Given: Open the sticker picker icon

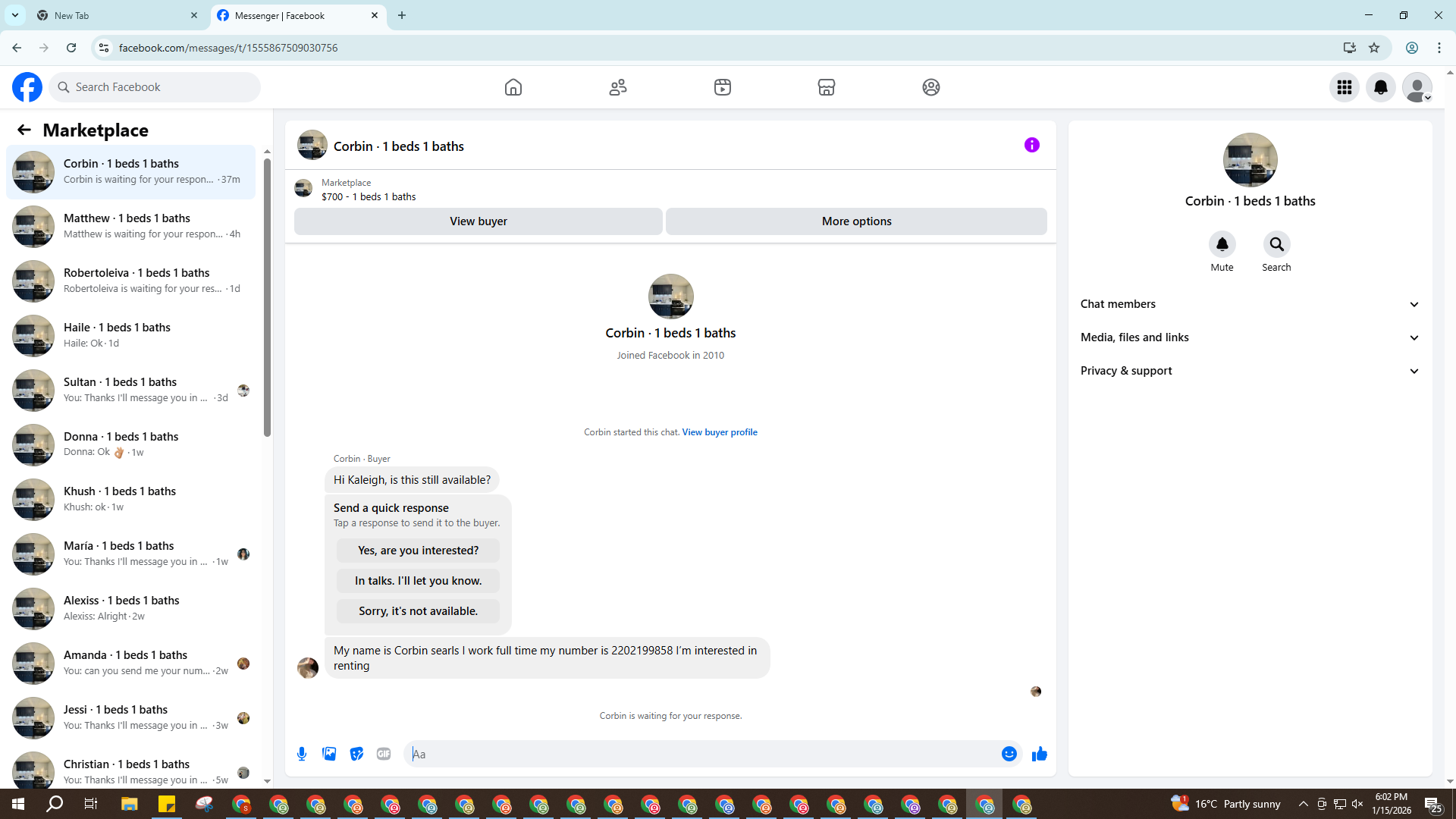Looking at the screenshot, I should pyautogui.click(x=356, y=754).
